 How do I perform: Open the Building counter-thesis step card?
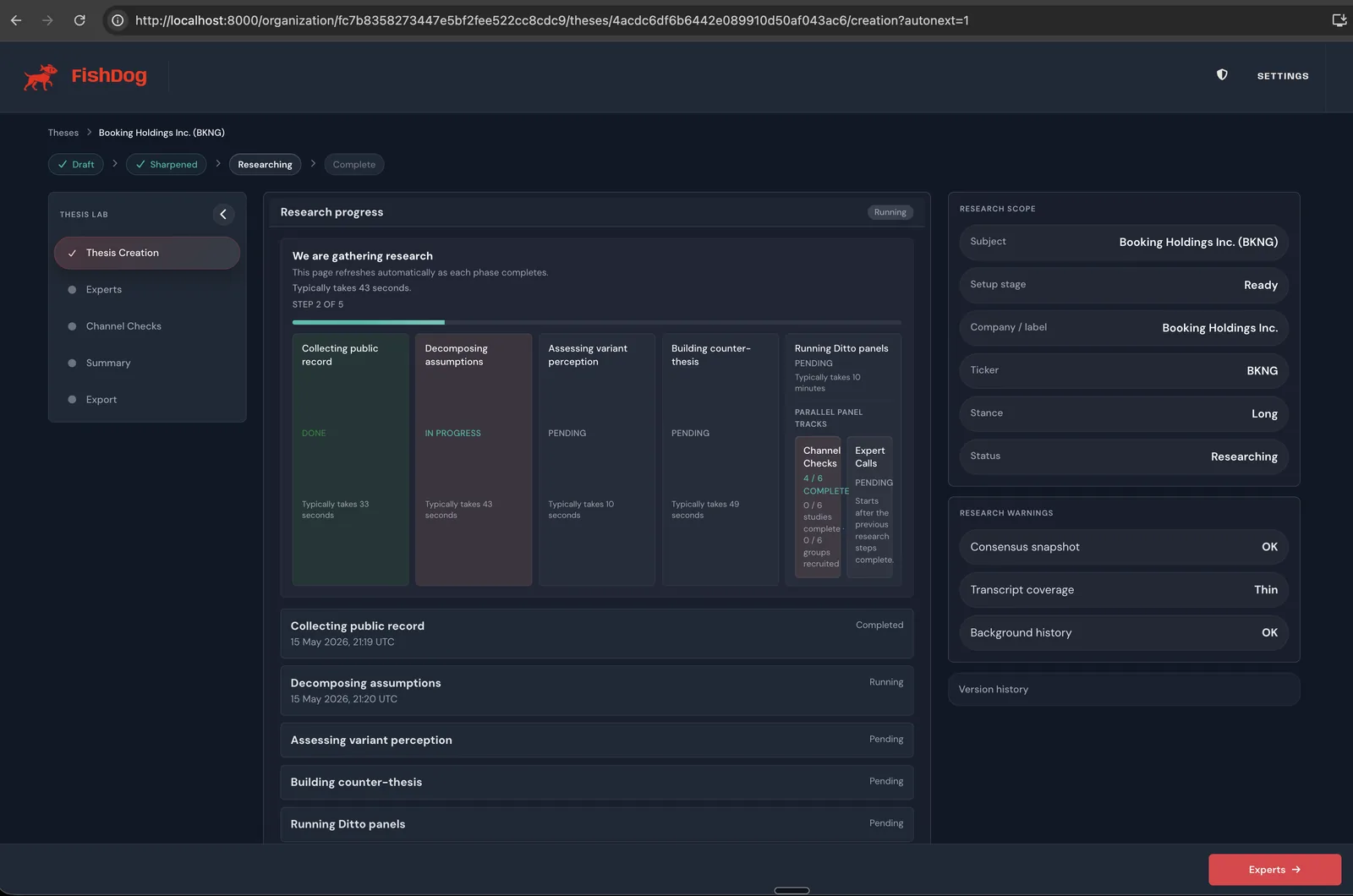[x=720, y=459]
